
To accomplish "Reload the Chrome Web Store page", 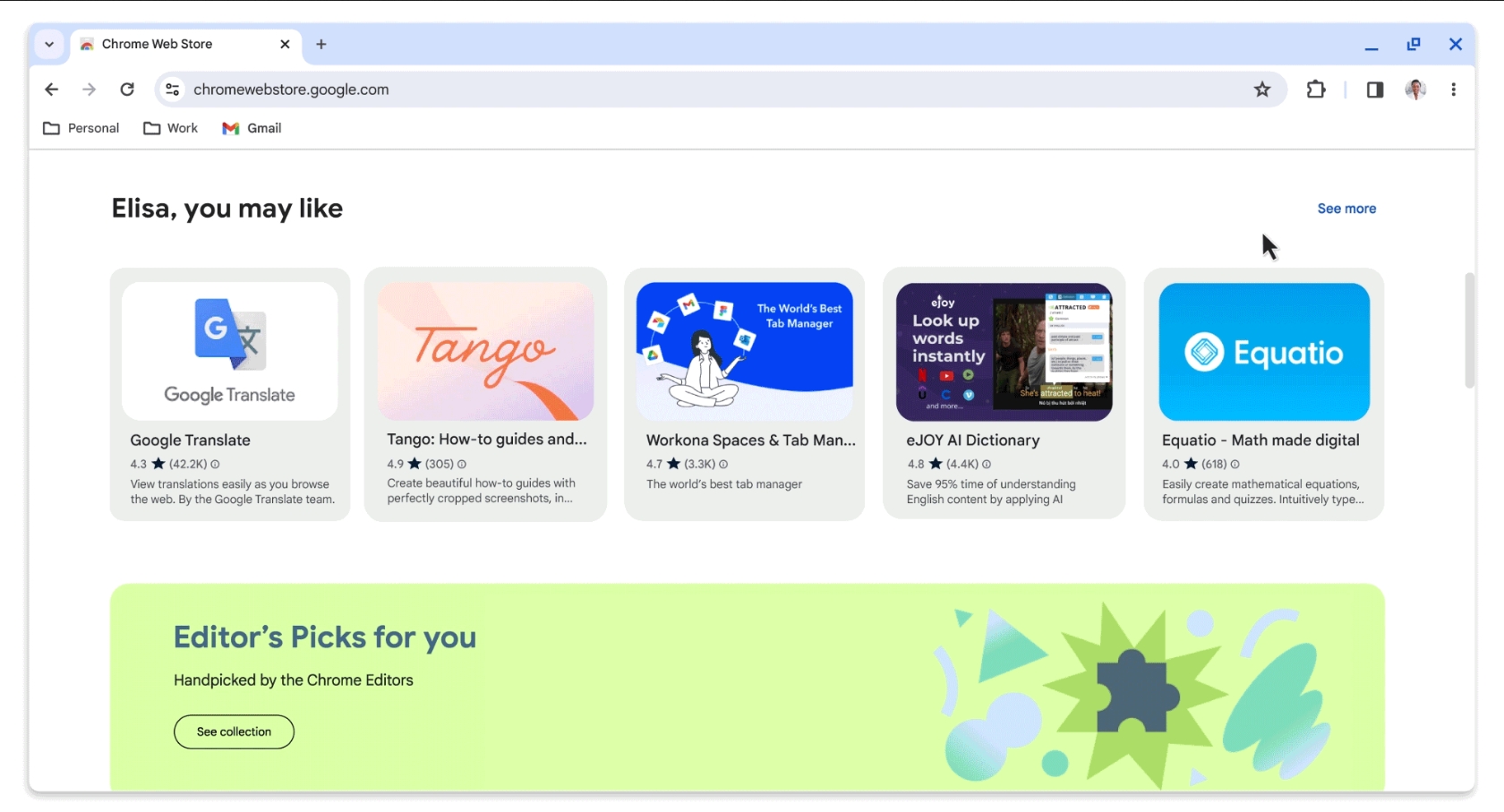I will (x=127, y=90).
